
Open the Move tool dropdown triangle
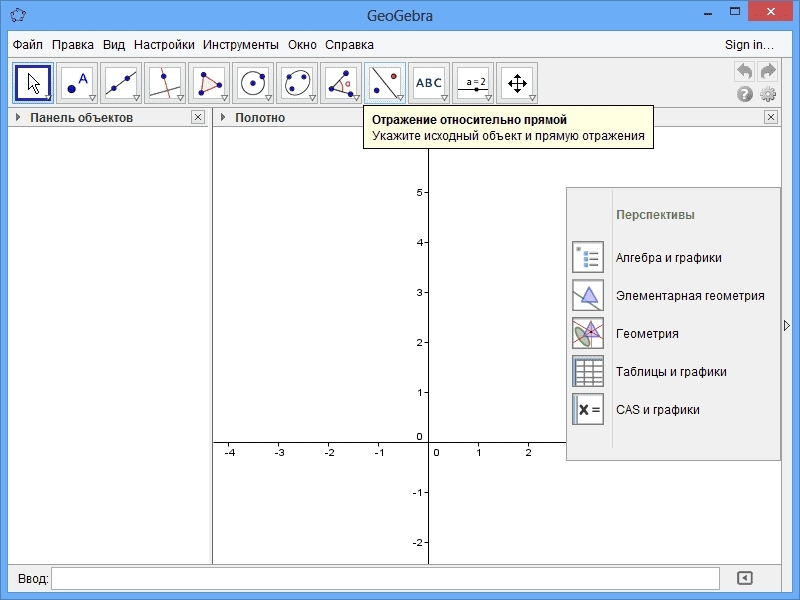click(48, 97)
